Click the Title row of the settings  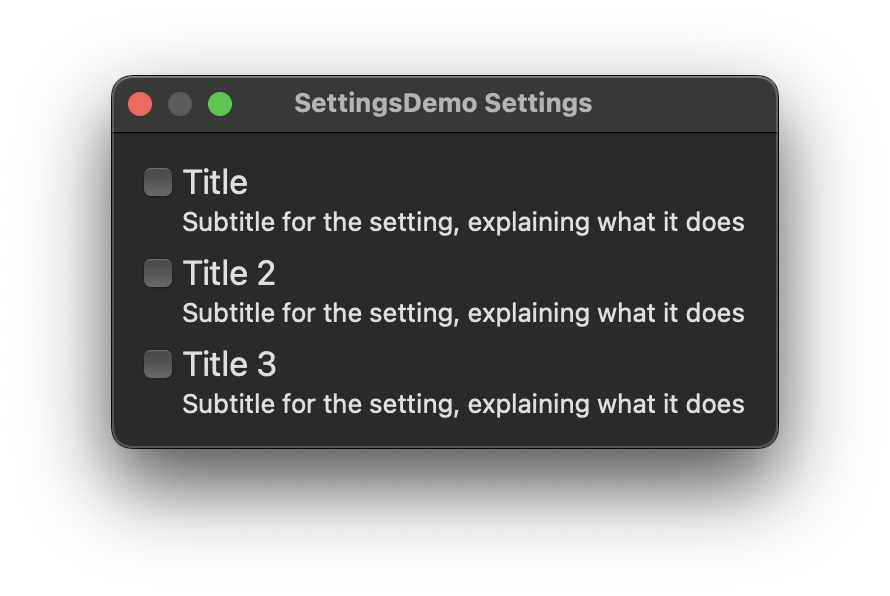click(400, 181)
